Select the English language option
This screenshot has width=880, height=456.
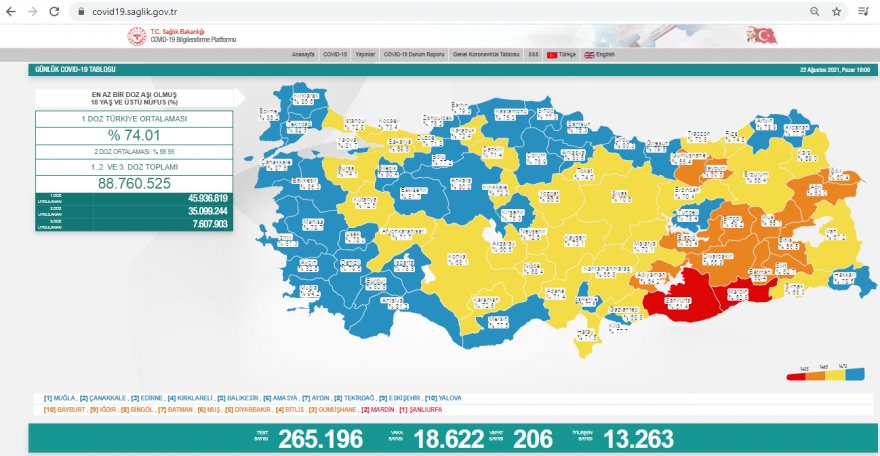603,54
